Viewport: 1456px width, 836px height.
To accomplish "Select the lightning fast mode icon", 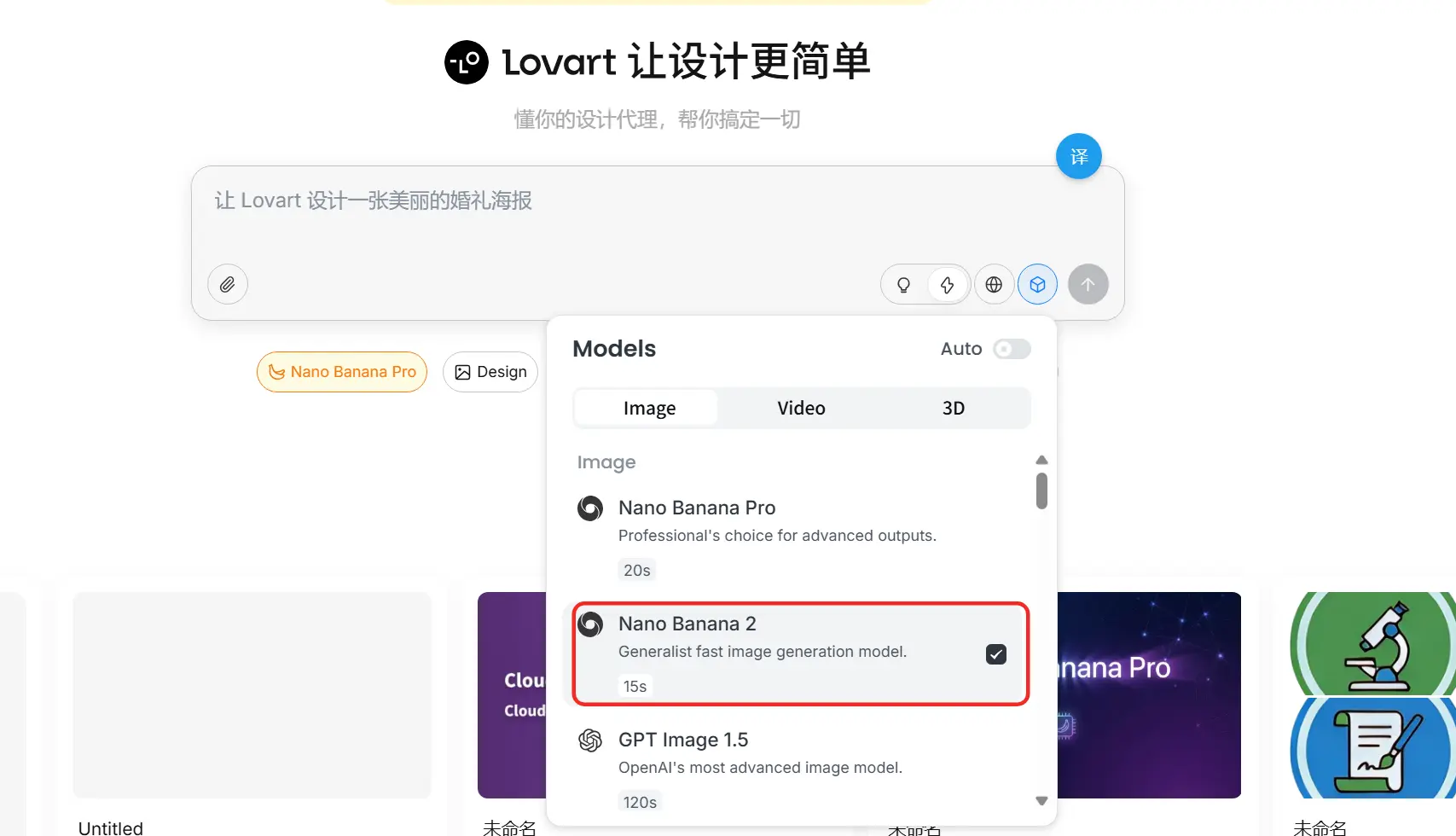I will pos(948,284).
